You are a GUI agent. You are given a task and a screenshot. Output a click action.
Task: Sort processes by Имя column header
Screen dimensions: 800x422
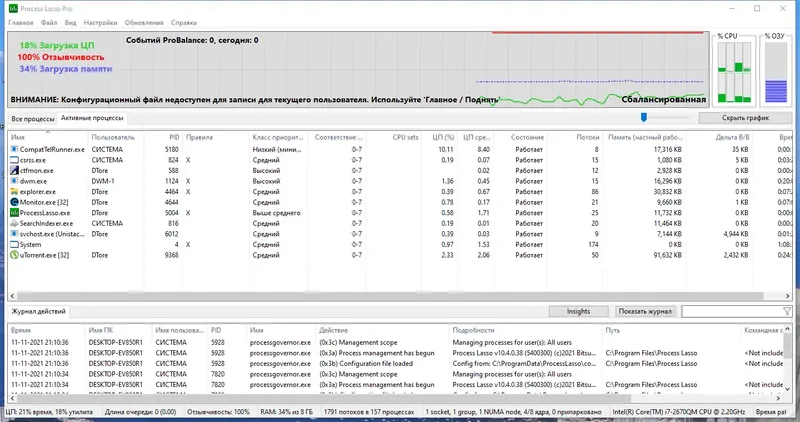click(x=47, y=137)
